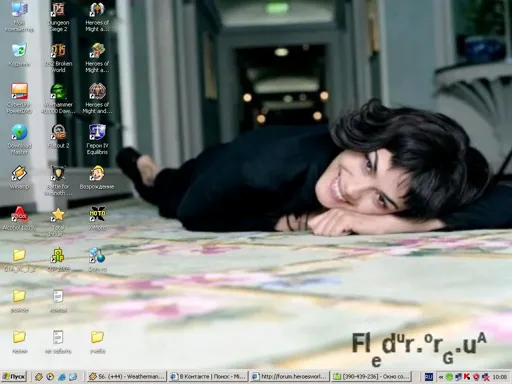
Task: Launch the Возрождение shortcut
Action: (x=97, y=177)
